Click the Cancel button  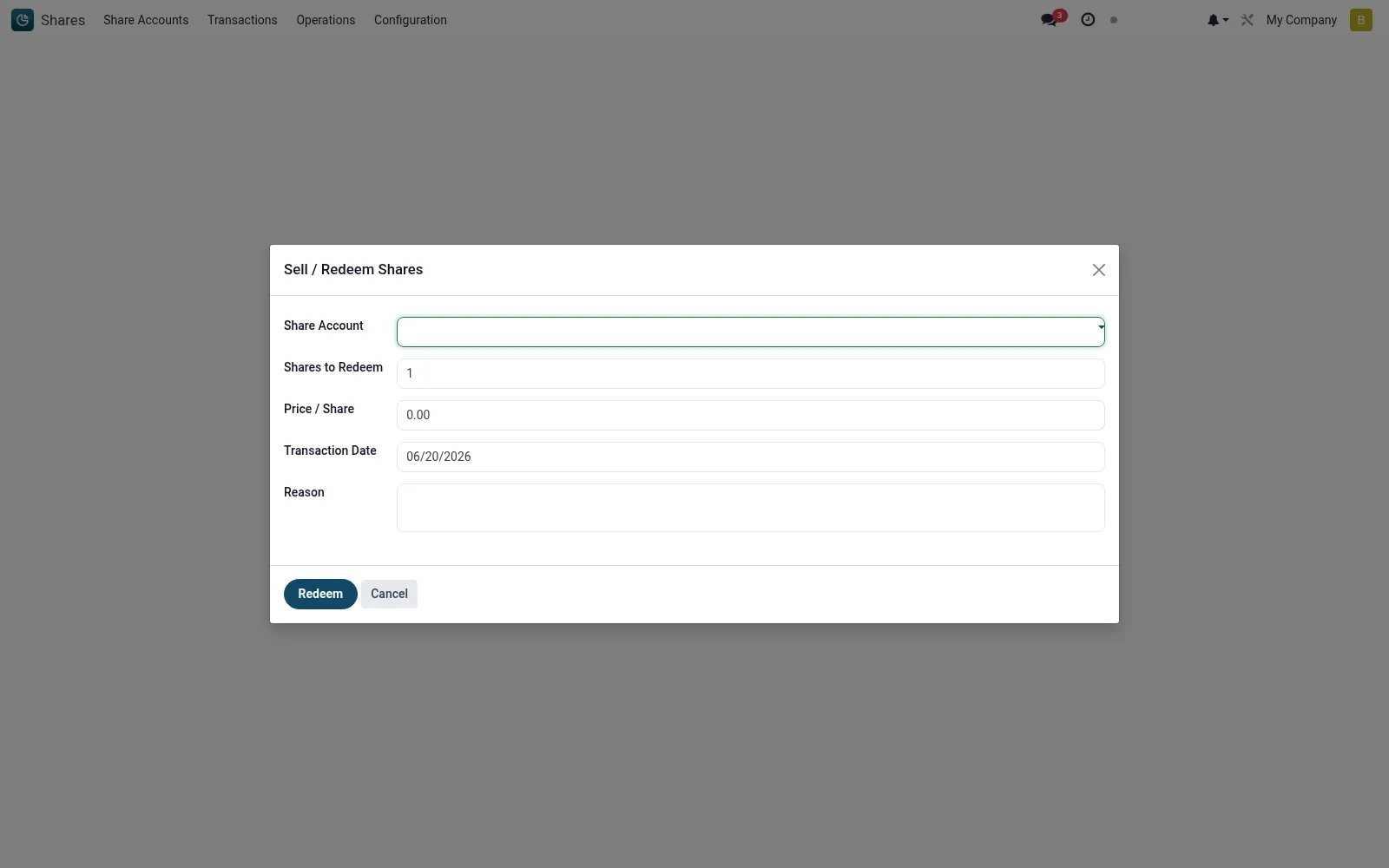coord(389,594)
